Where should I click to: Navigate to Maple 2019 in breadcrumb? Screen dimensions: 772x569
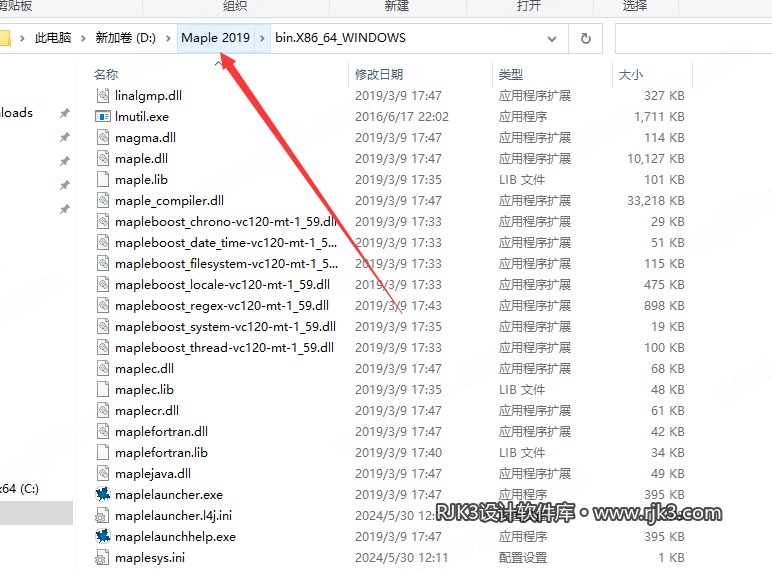tap(216, 38)
